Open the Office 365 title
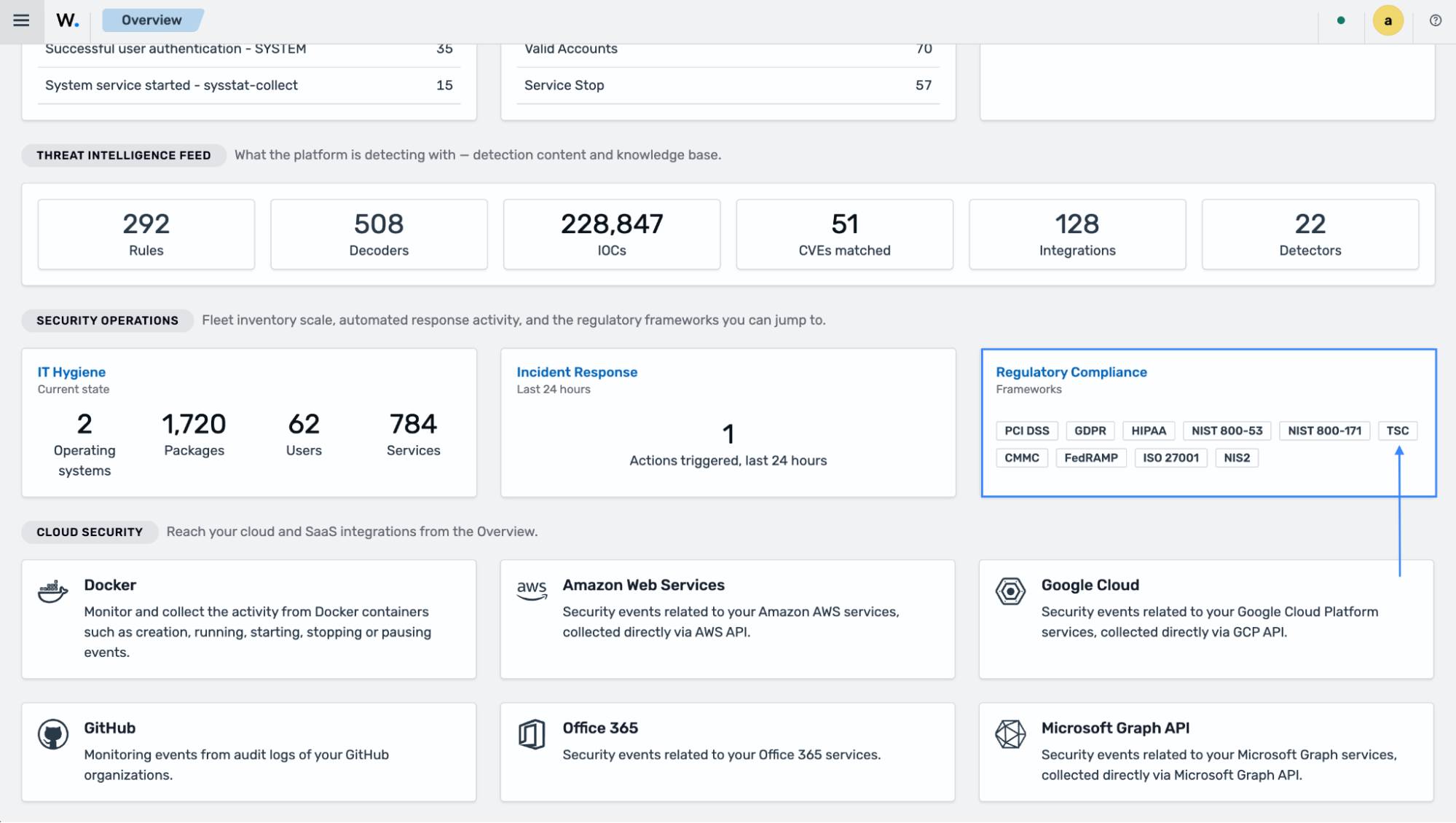 click(600, 728)
